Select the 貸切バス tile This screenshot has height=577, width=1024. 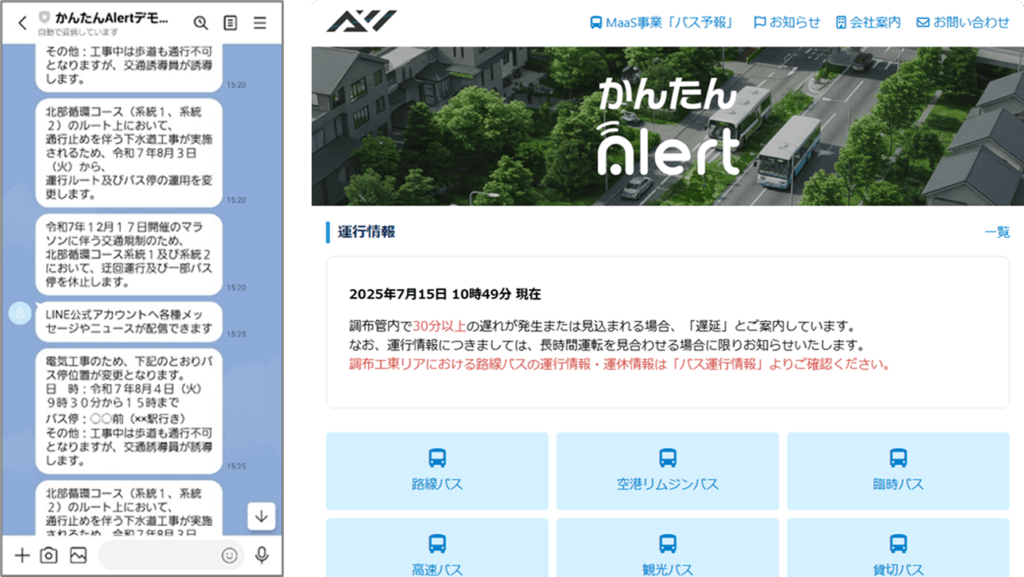898,548
